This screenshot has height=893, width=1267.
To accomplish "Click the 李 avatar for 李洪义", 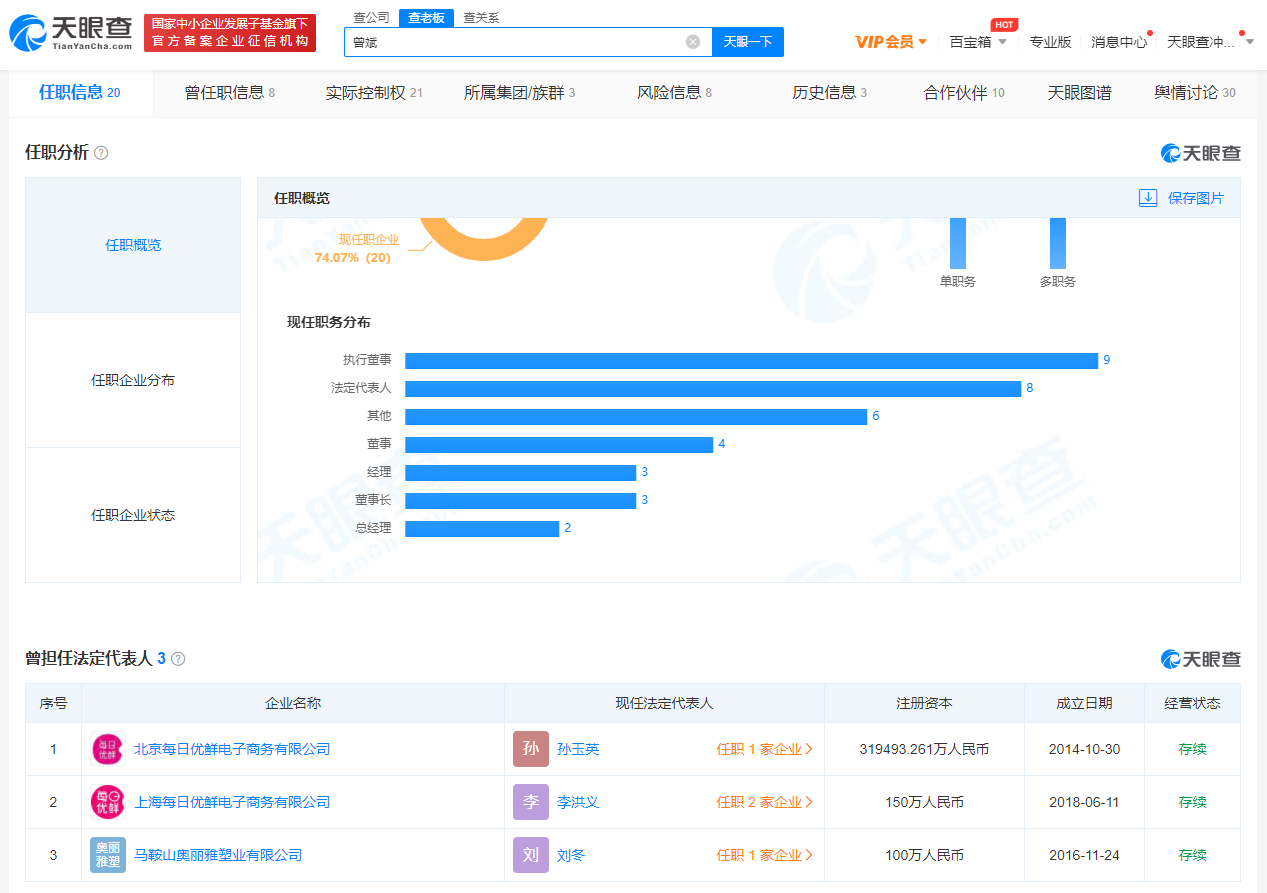I will (x=531, y=802).
